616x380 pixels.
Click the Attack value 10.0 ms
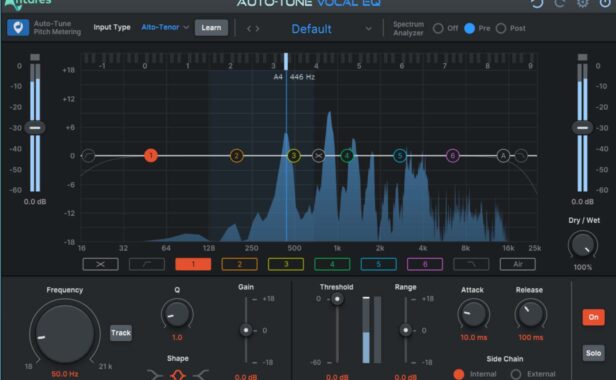click(473, 337)
